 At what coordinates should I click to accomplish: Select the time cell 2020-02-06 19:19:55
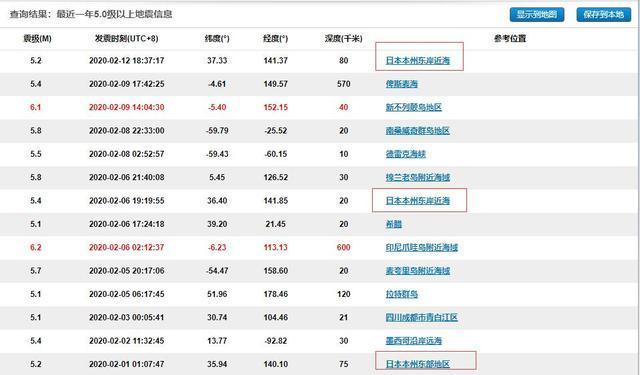point(127,201)
